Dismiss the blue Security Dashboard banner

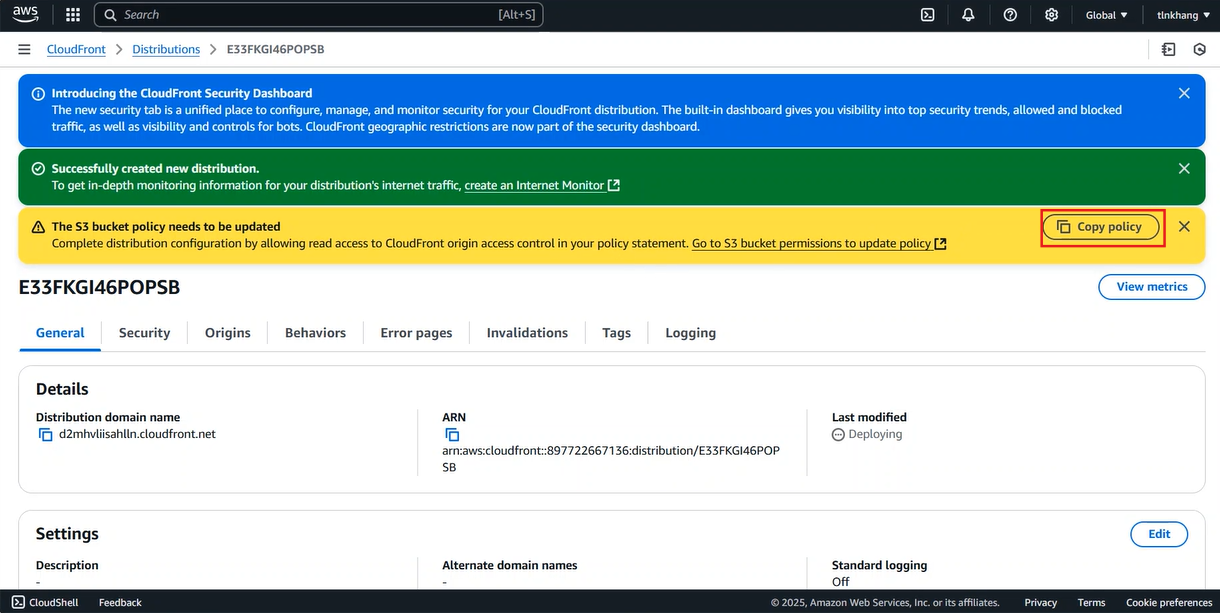(1184, 93)
